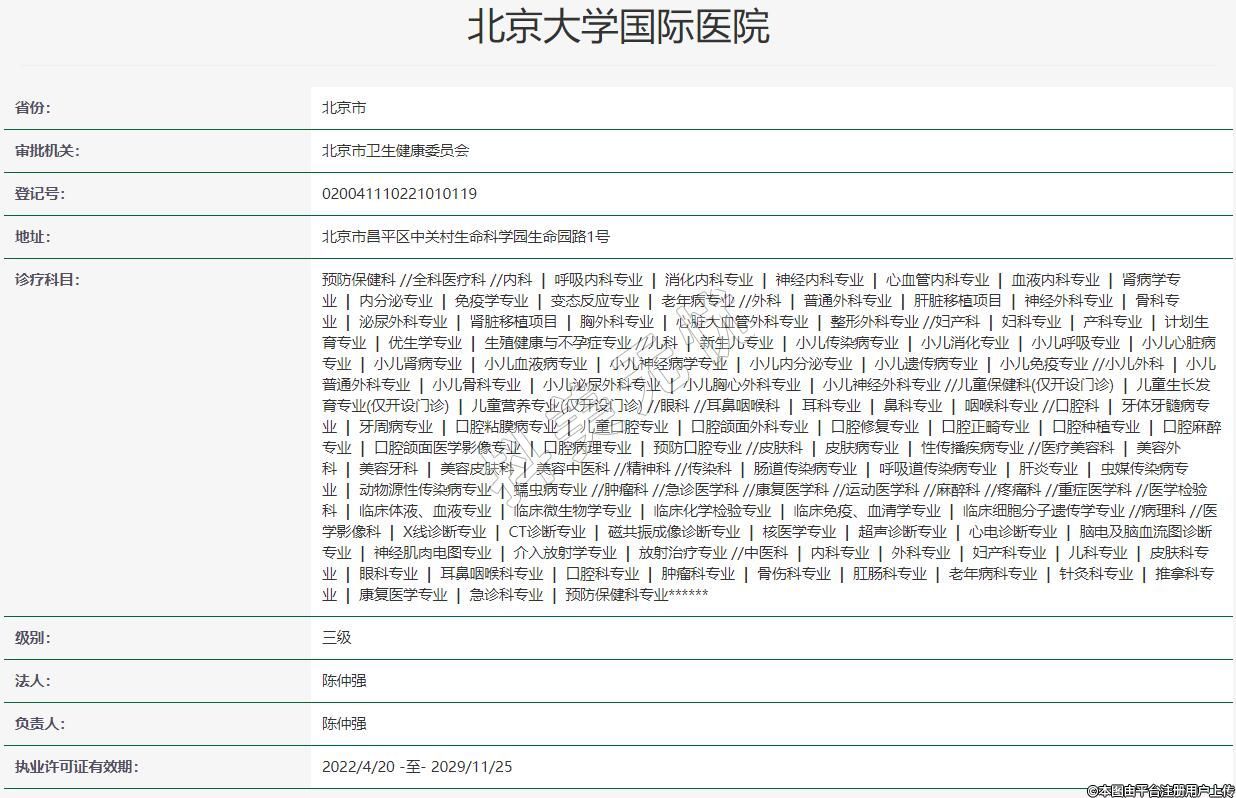Click the 北京大学国际医院 page title
Screen dimensions: 1236x798
click(x=618, y=28)
